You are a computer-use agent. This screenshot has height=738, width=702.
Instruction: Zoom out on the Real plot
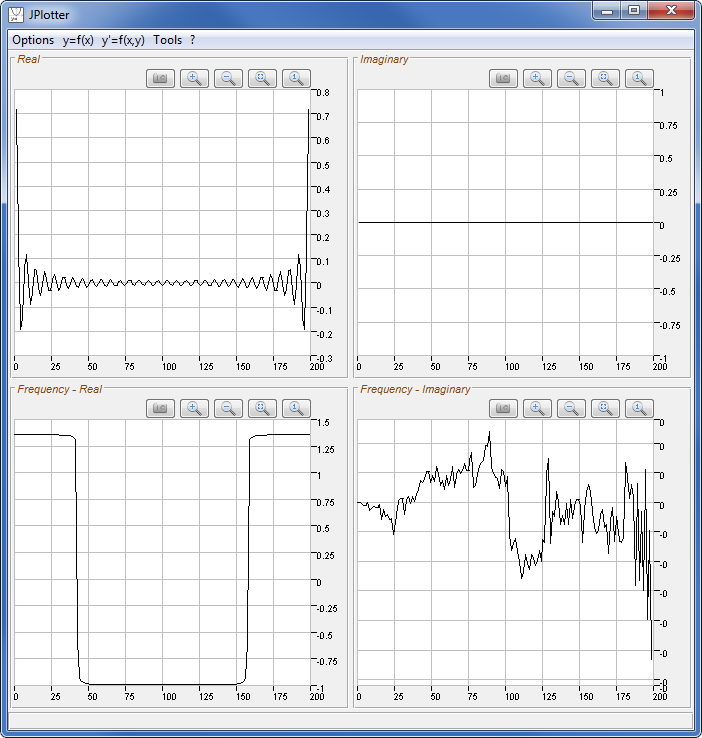click(x=229, y=78)
